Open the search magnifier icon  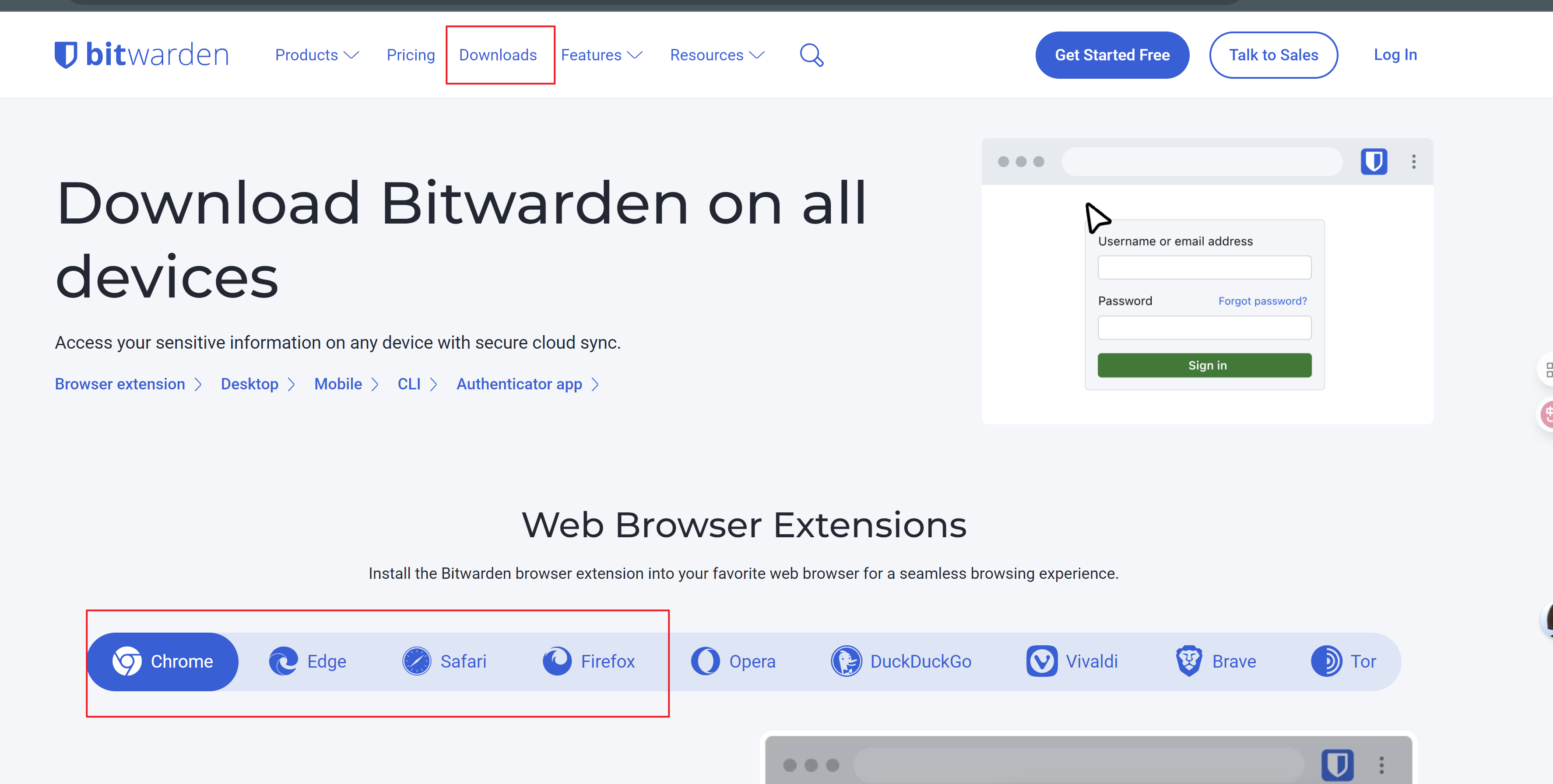[811, 55]
